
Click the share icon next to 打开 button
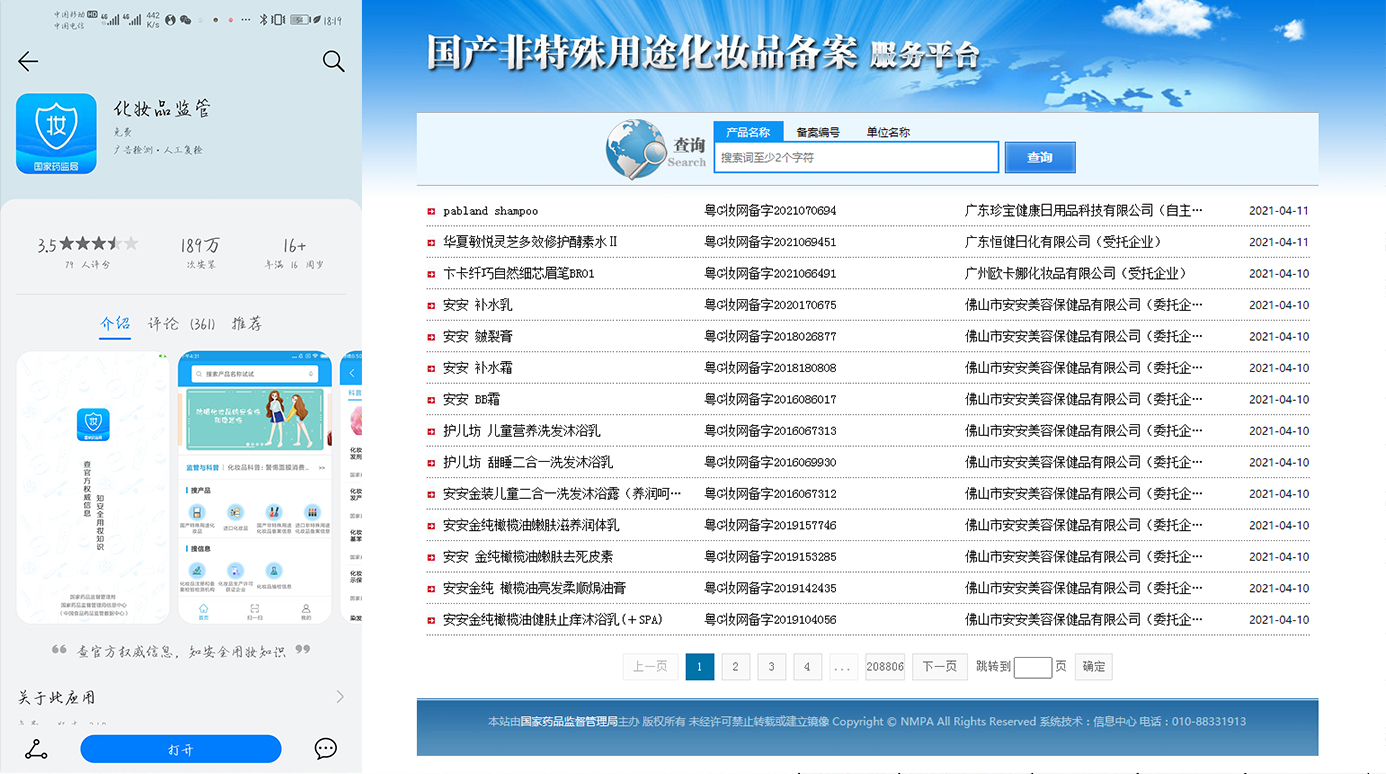pos(35,748)
